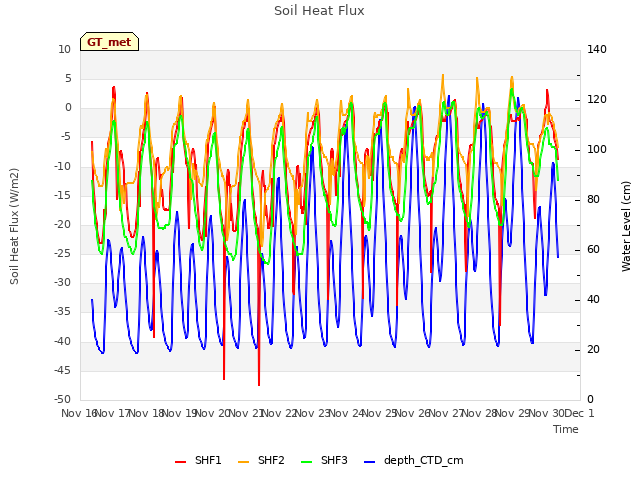Viewport: 640px width, 480px height.
Task: Click the 20 right axis tick label
Action: coord(593,350)
